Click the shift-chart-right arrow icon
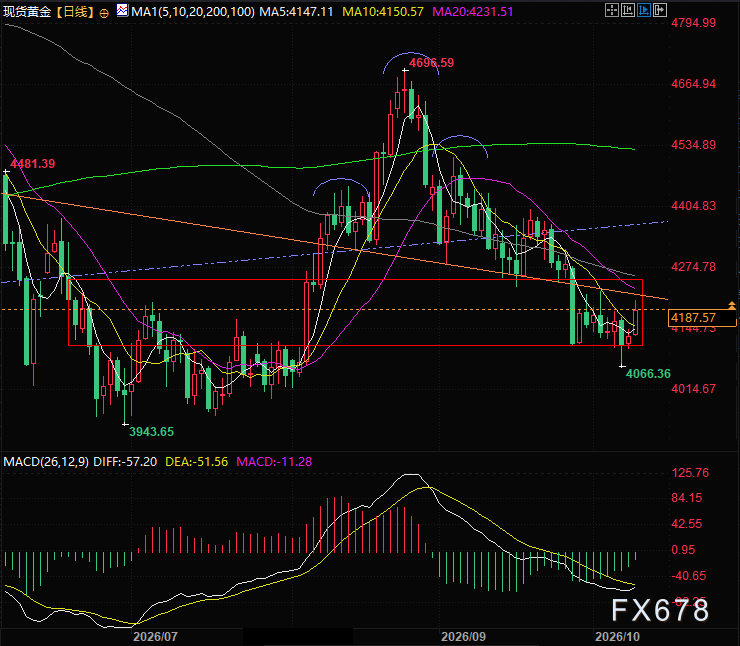Viewport: 740px width, 646px height. (660, 10)
